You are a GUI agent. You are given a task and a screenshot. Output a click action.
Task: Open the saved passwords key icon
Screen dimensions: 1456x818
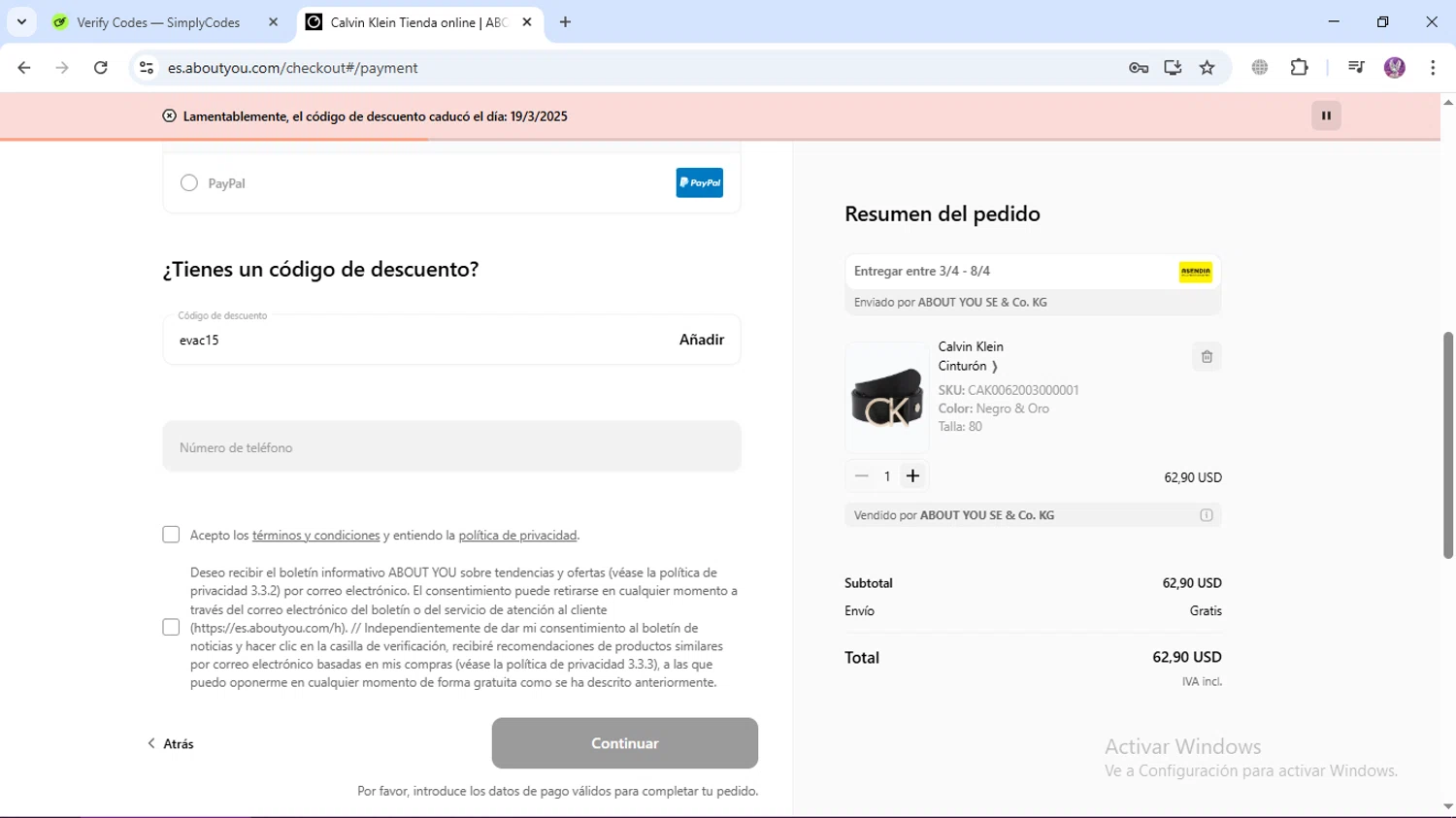point(1139,68)
